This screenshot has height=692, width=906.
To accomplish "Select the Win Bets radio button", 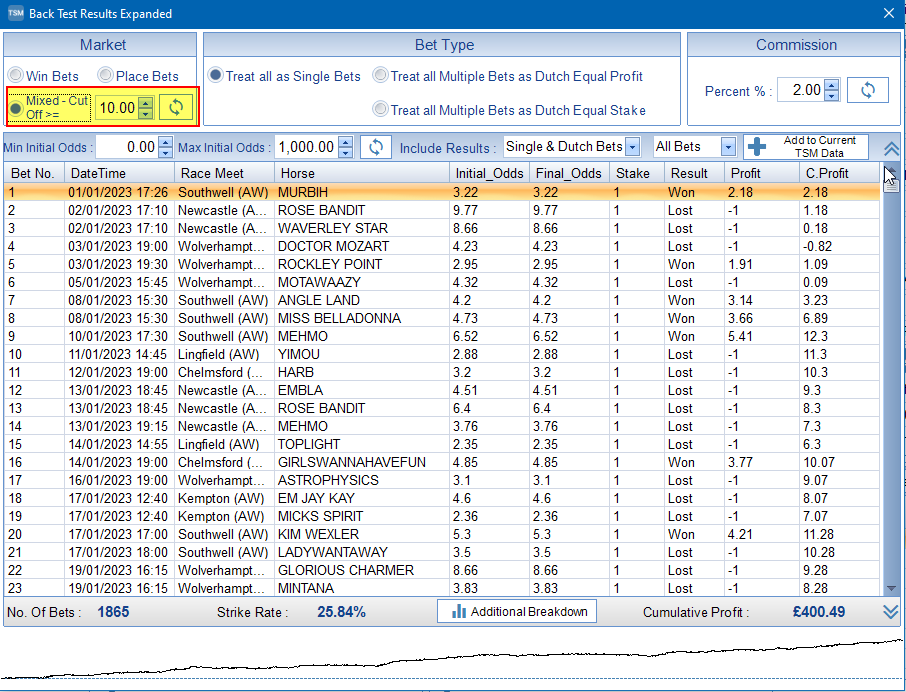I will [16, 76].
